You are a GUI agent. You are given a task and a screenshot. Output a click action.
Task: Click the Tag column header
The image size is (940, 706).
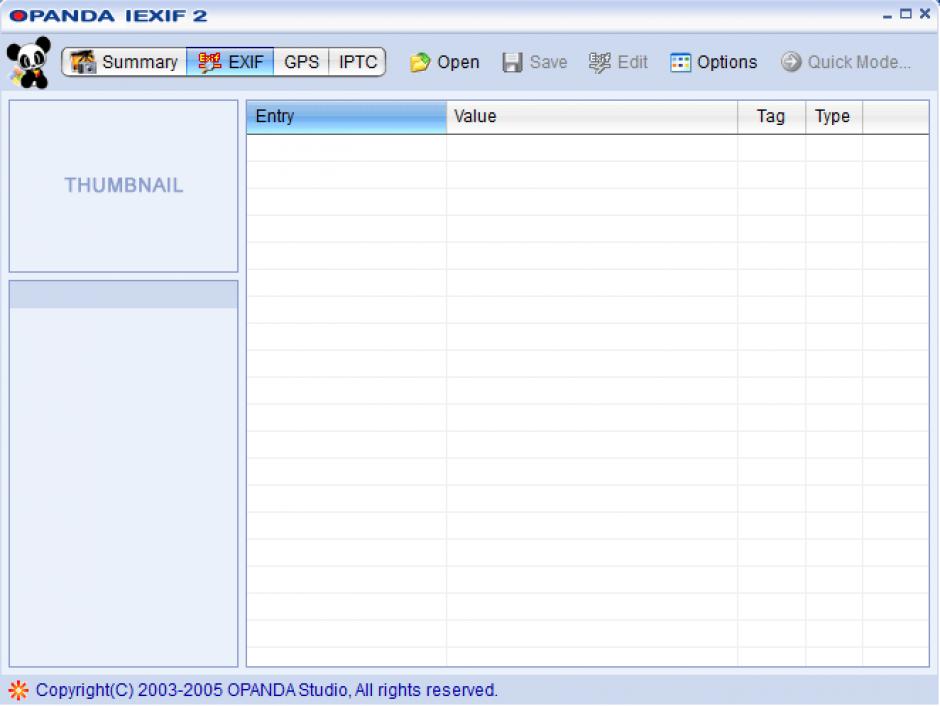tap(771, 116)
